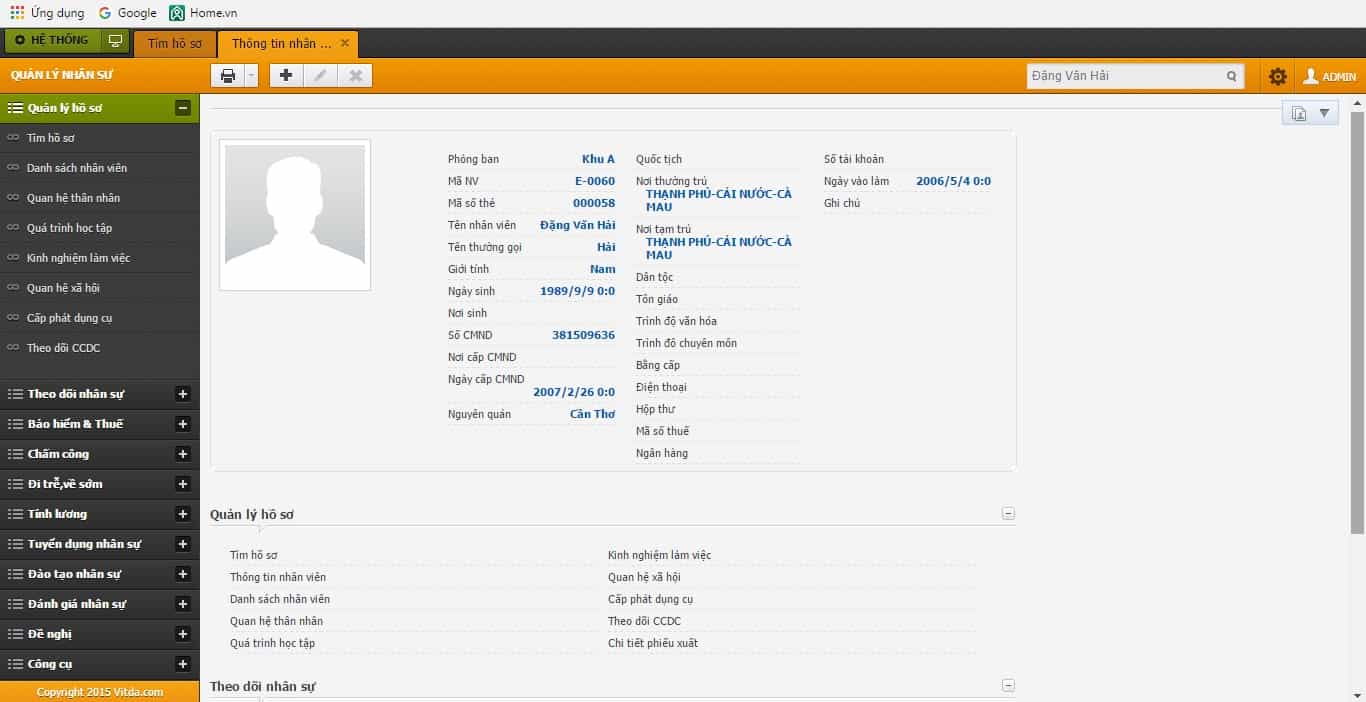Click the Tìm hồ sơ link in content

pyautogui.click(x=254, y=555)
